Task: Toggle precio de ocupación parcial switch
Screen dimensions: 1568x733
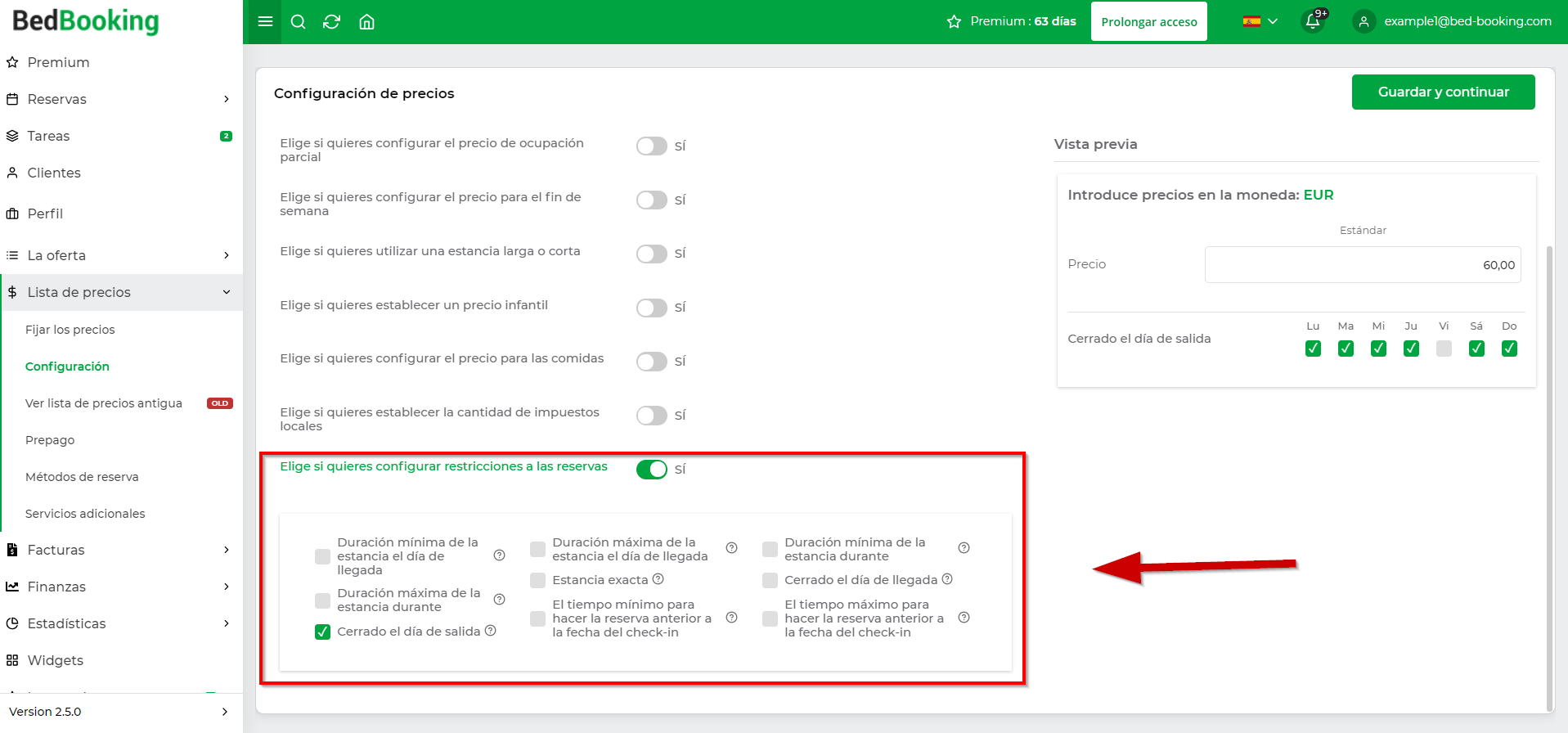Action: click(652, 146)
